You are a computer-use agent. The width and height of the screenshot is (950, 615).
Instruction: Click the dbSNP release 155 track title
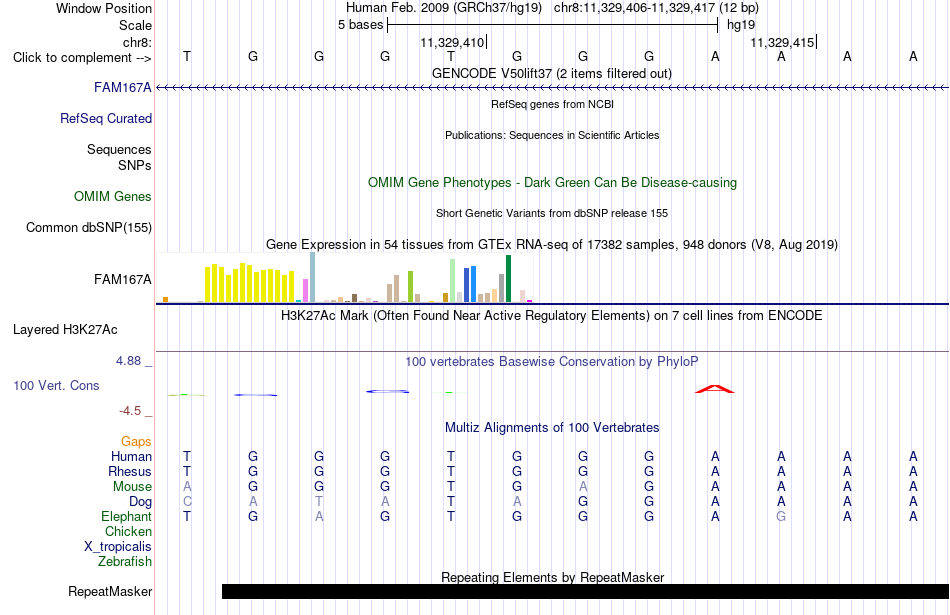[551, 213]
